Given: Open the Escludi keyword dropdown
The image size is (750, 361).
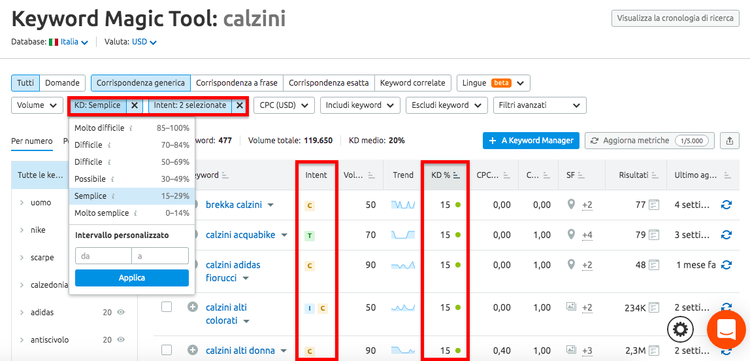Looking at the screenshot, I should point(446,105).
